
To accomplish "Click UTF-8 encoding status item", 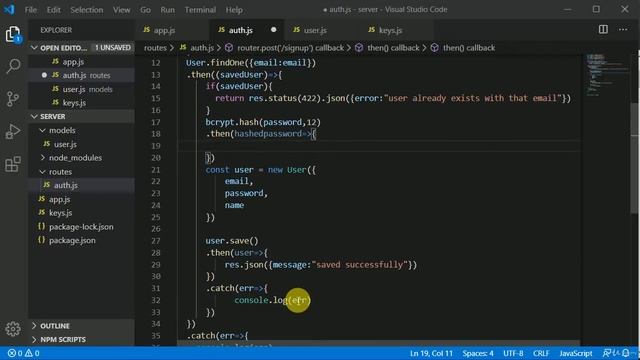I will pyautogui.click(x=513, y=353).
